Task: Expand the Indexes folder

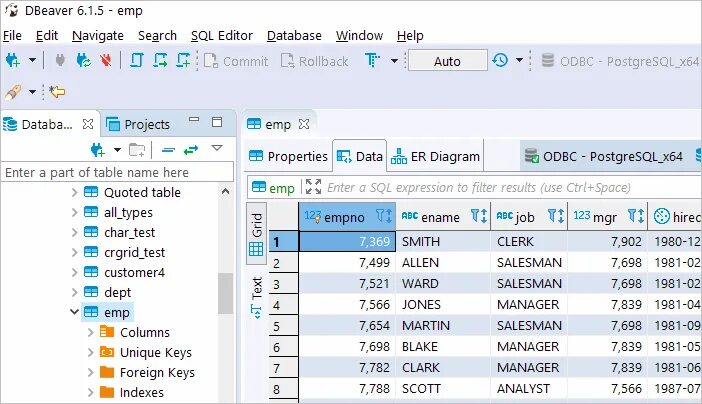Action: tap(90, 392)
